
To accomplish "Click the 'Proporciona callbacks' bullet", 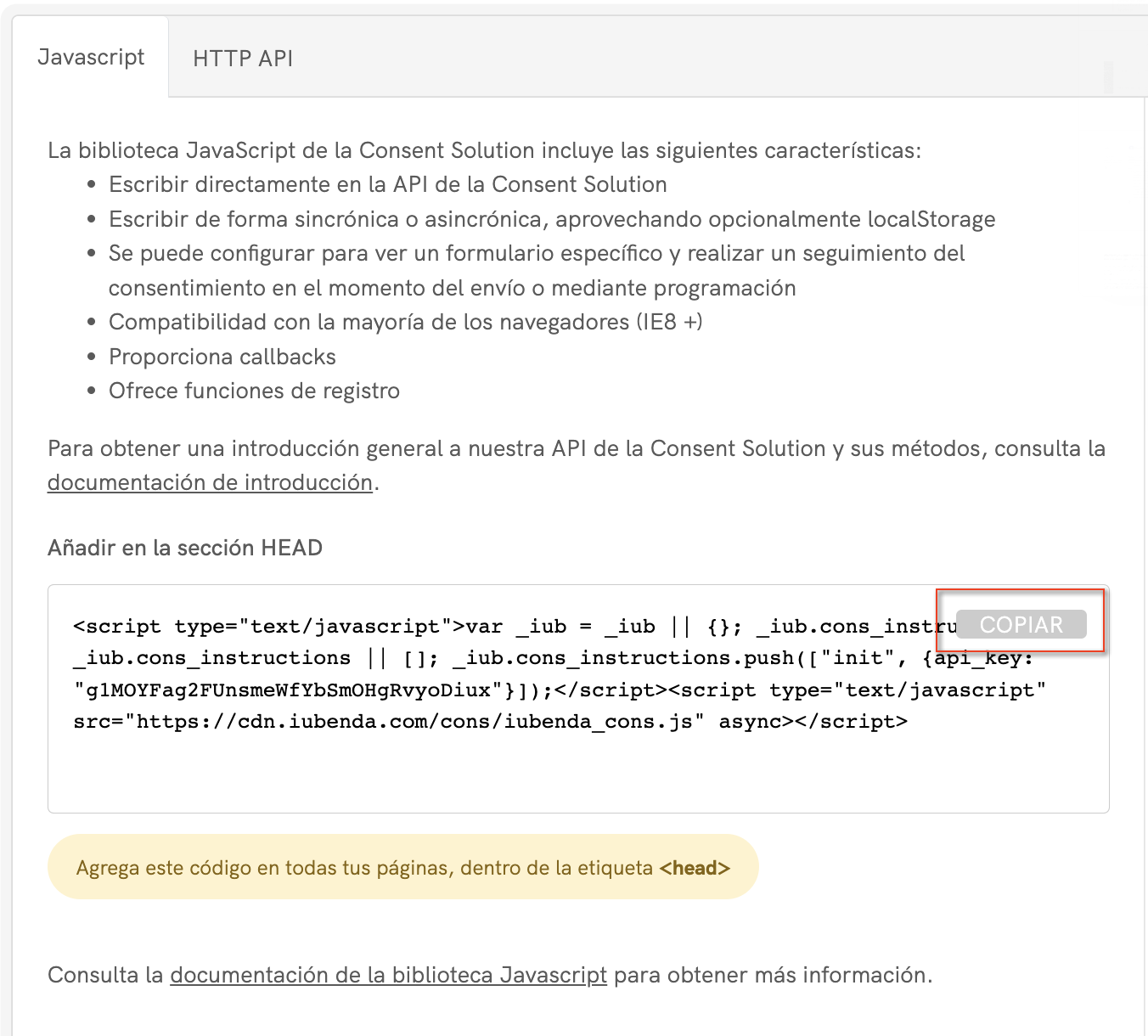I will pos(222,357).
